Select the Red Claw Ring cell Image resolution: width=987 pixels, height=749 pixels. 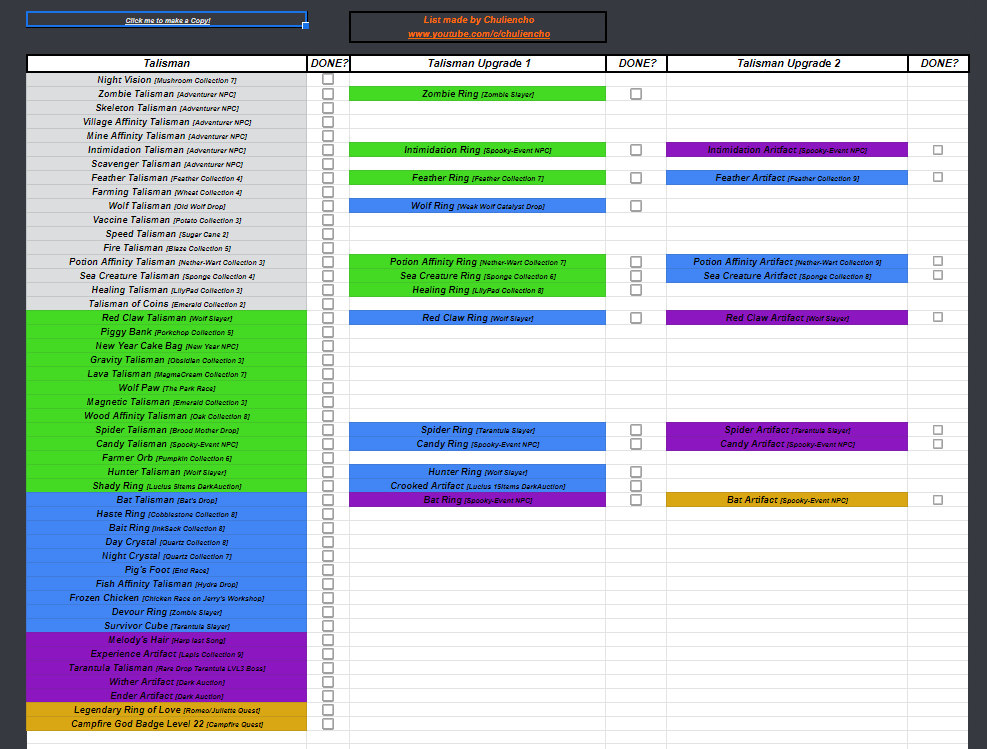[x=478, y=318]
